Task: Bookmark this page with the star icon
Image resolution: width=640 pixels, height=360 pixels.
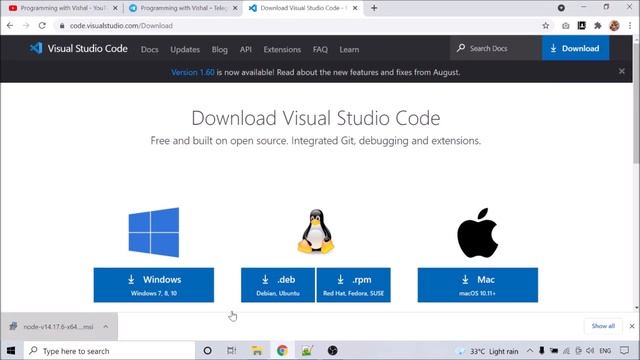Action: coord(546,26)
